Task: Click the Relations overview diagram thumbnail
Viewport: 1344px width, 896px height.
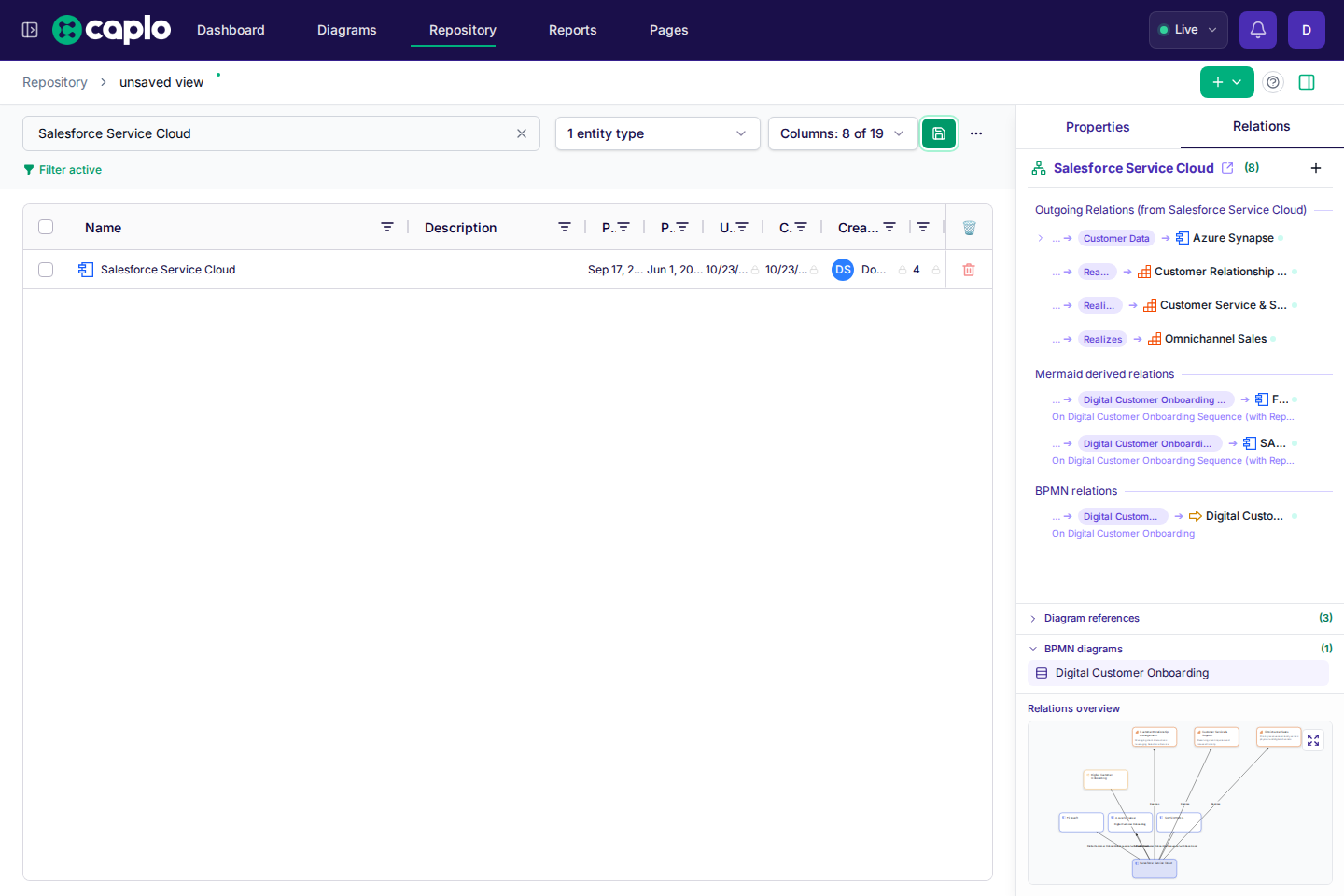Action: tap(1180, 803)
